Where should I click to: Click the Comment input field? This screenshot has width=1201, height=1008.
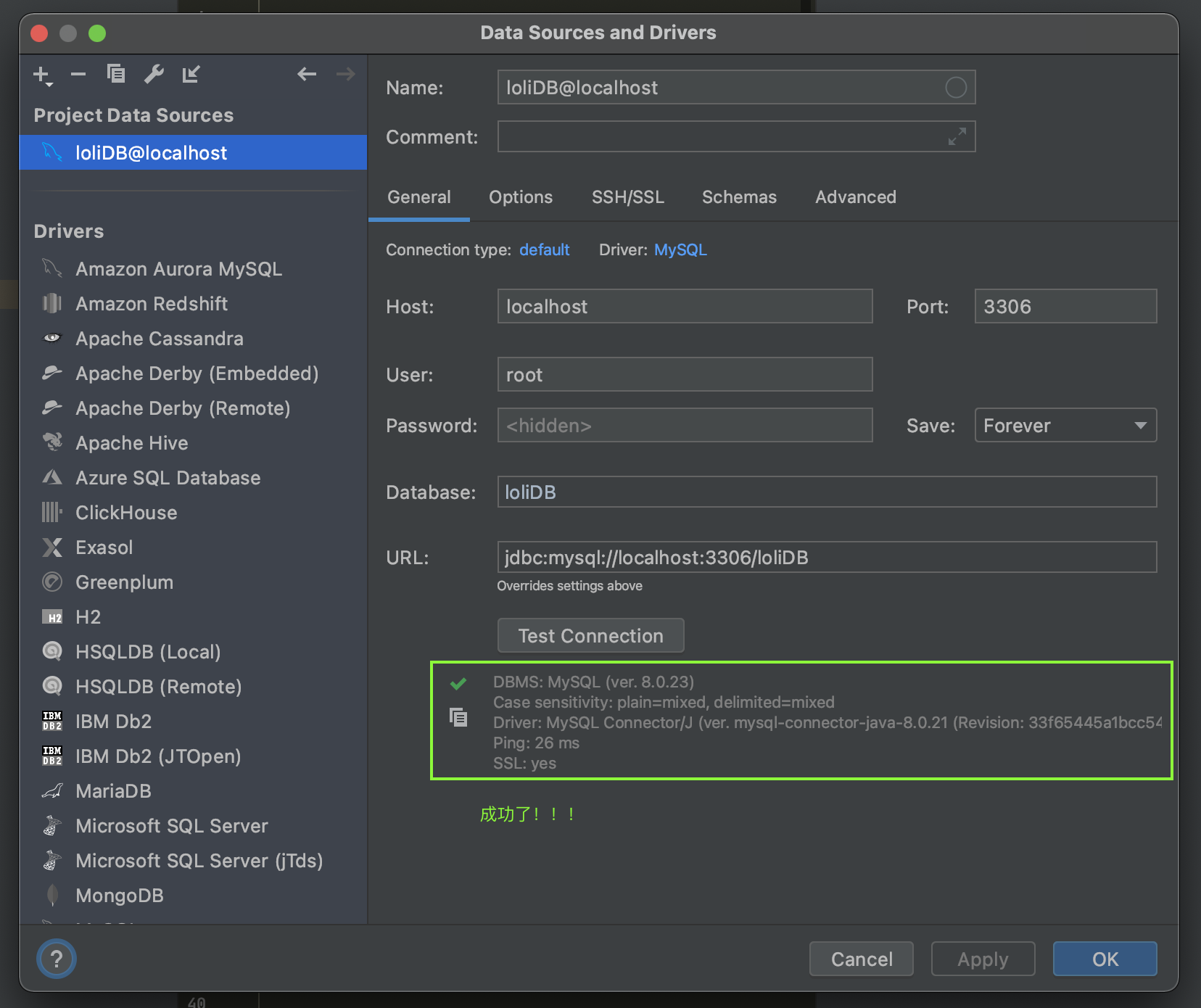(736, 136)
